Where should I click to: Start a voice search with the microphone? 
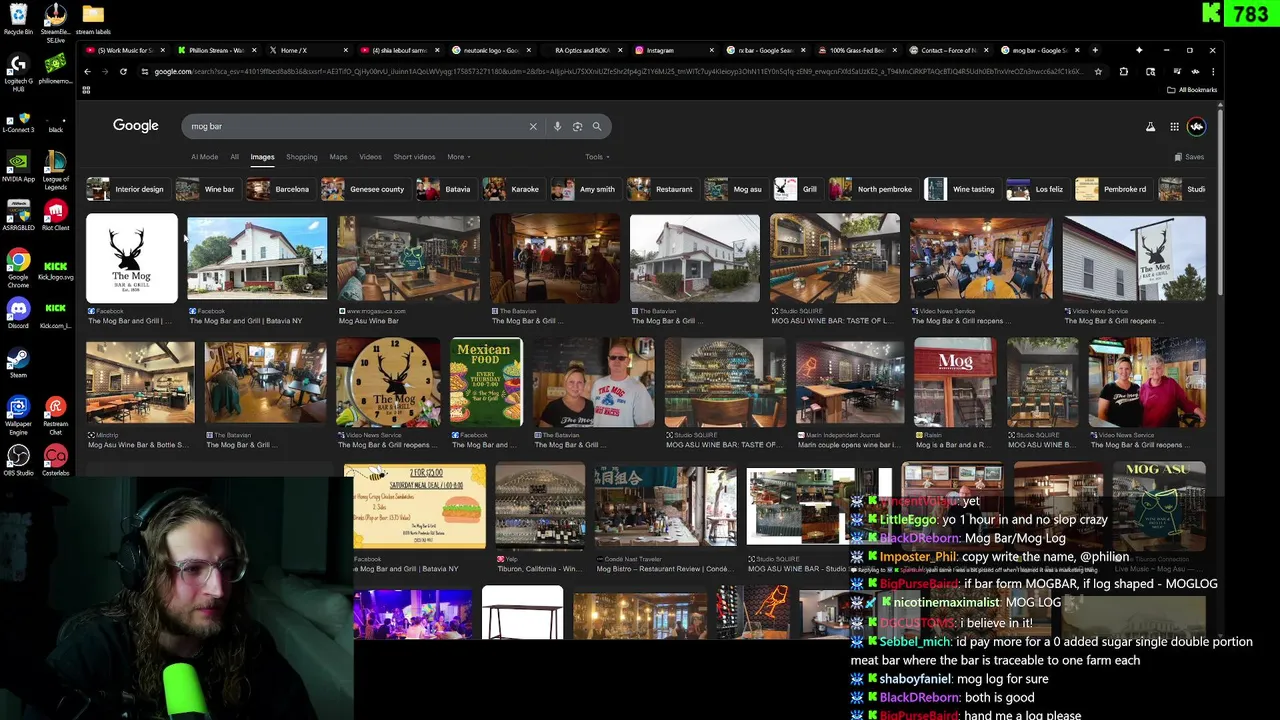[557, 127]
